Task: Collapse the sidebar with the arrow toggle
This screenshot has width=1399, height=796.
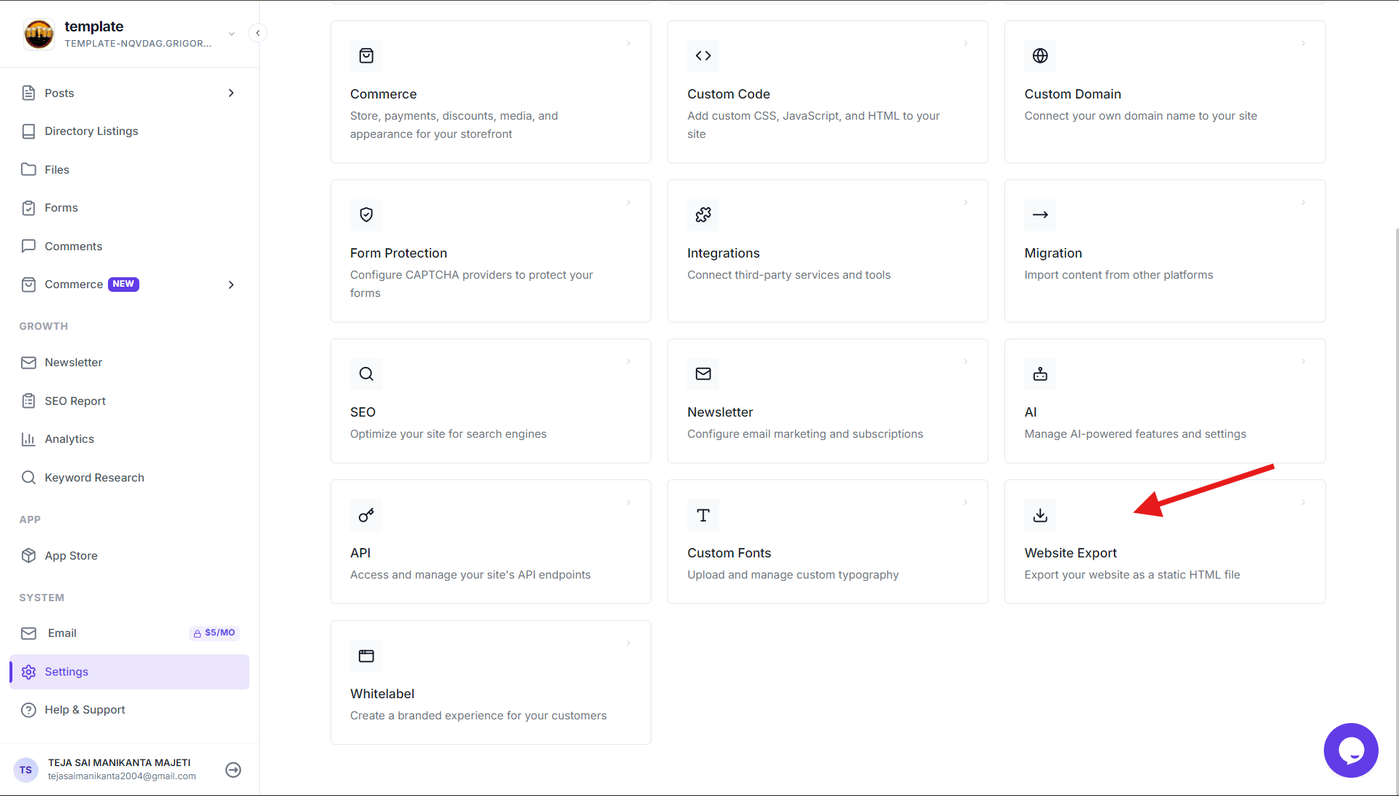Action: (258, 33)
